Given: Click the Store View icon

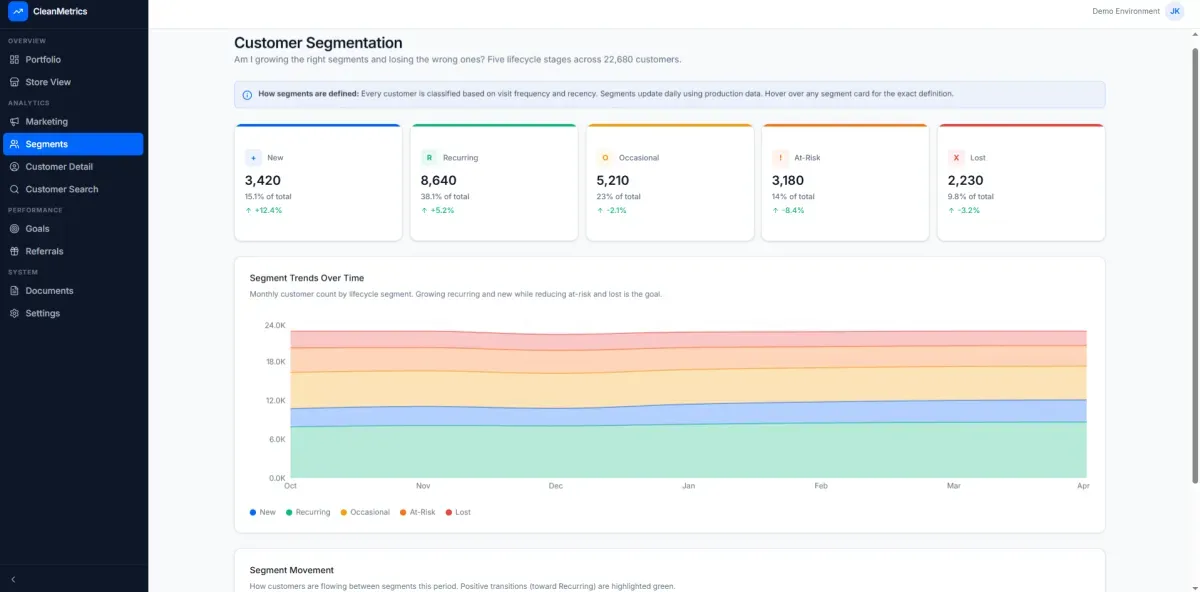Looking at the screenshot, I should [15, 82].
